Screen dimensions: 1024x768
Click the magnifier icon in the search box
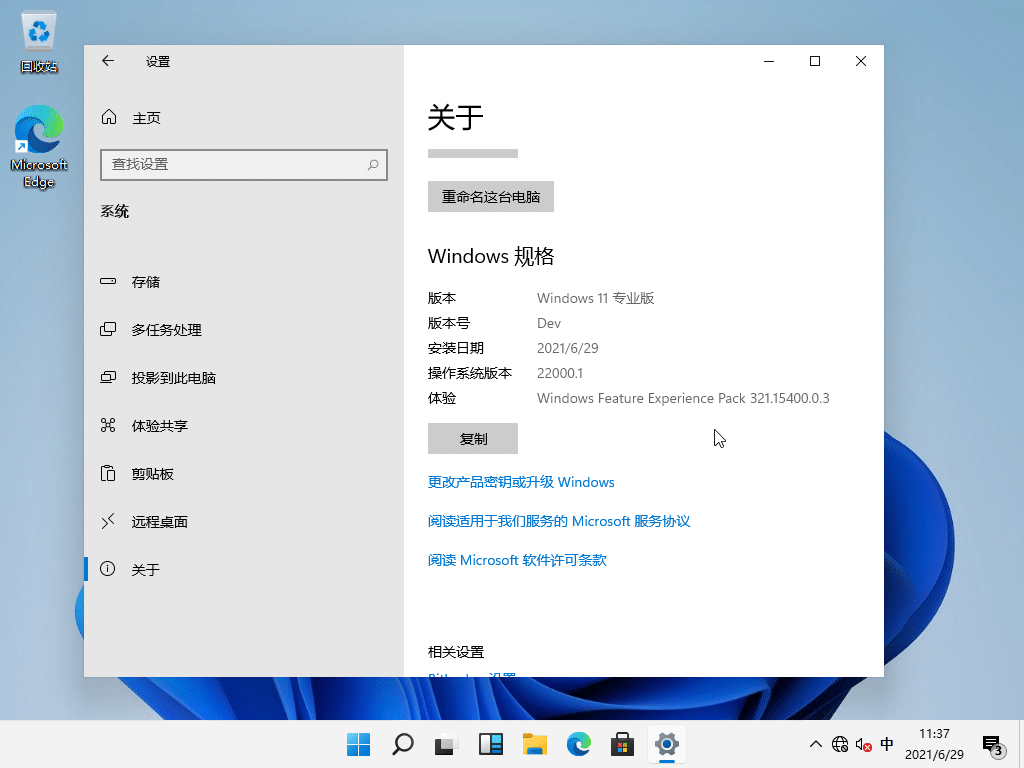[x=373, y=165]
